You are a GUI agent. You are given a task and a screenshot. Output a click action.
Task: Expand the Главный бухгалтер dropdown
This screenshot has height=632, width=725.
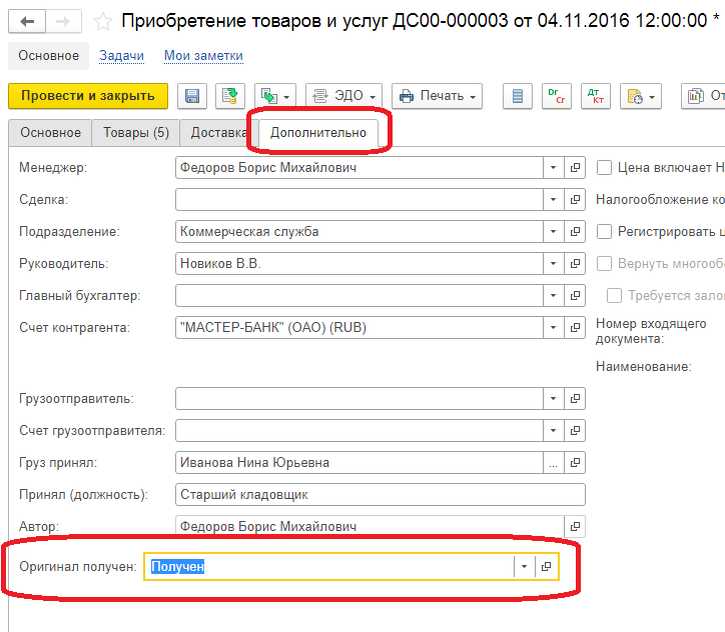(553, 295)
